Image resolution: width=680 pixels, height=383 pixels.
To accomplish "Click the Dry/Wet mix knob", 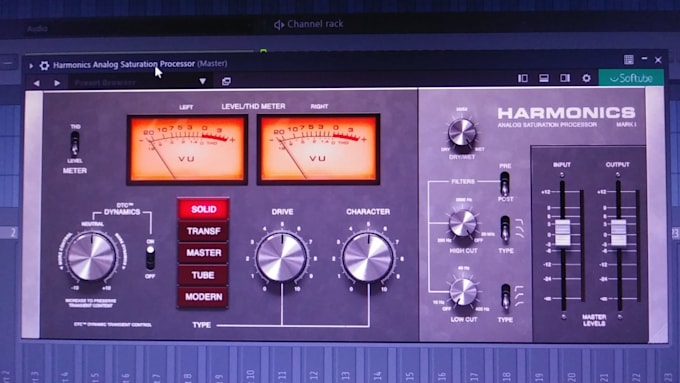I will [x=462, y=132].
